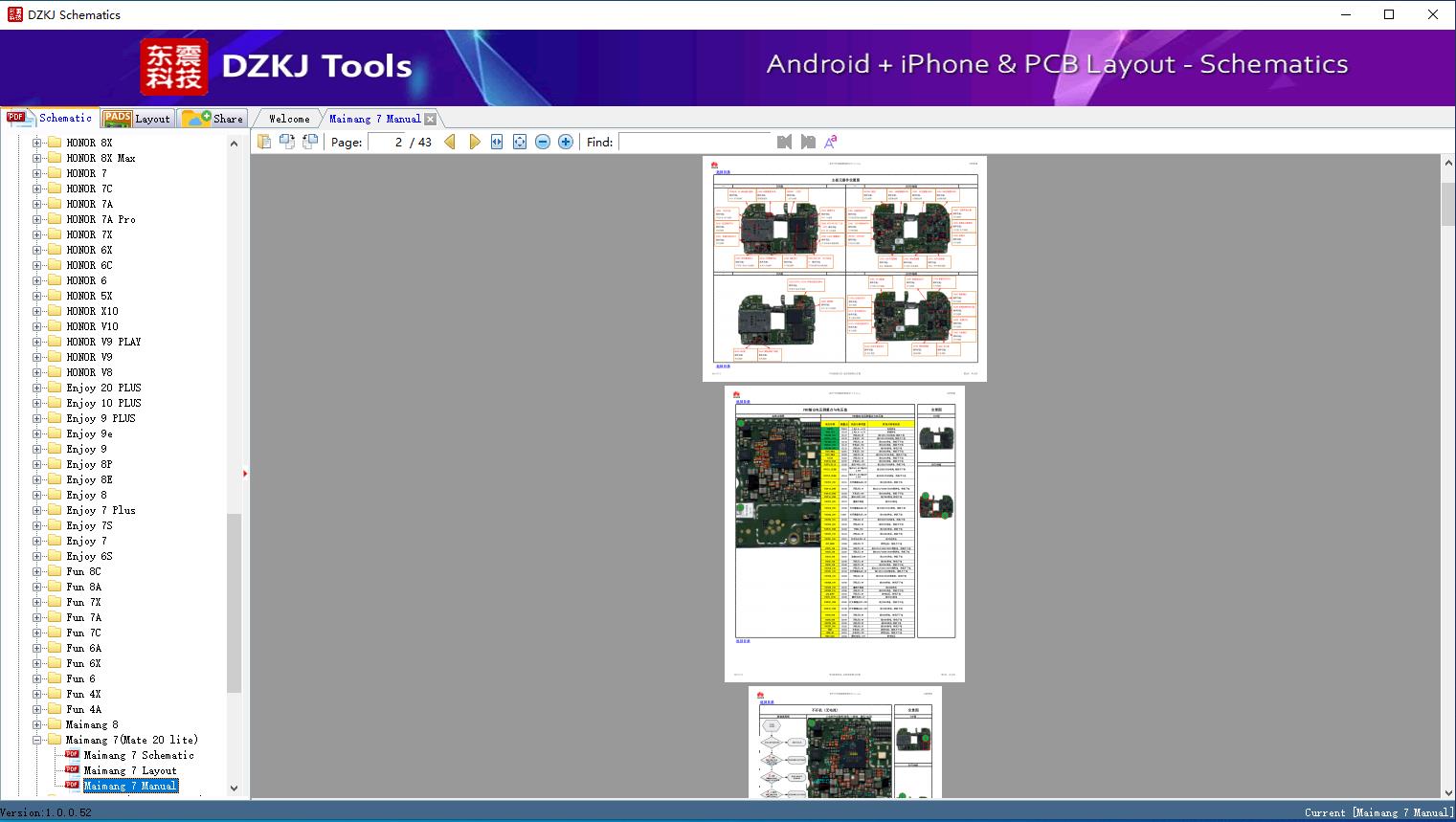Screen dimensions: 1456x822
Task: Click the flowchart page at bottom
Action: 845,742
